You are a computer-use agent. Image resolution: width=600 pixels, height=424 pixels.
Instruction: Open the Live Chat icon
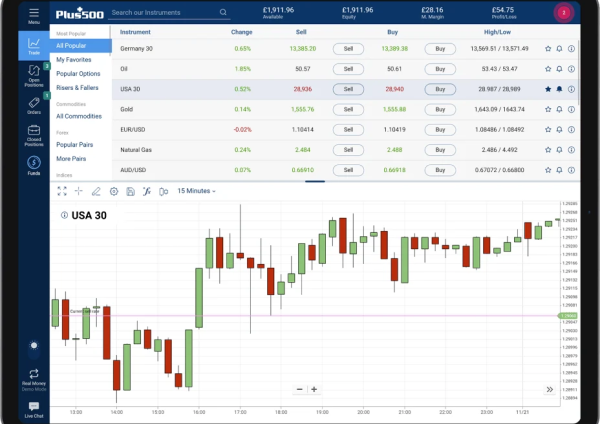click(34, 409)
